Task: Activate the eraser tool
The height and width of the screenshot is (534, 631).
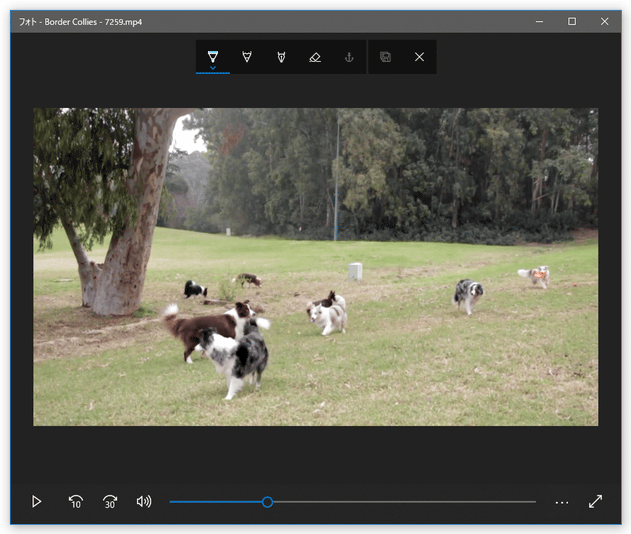Action: tap(315, 57)
